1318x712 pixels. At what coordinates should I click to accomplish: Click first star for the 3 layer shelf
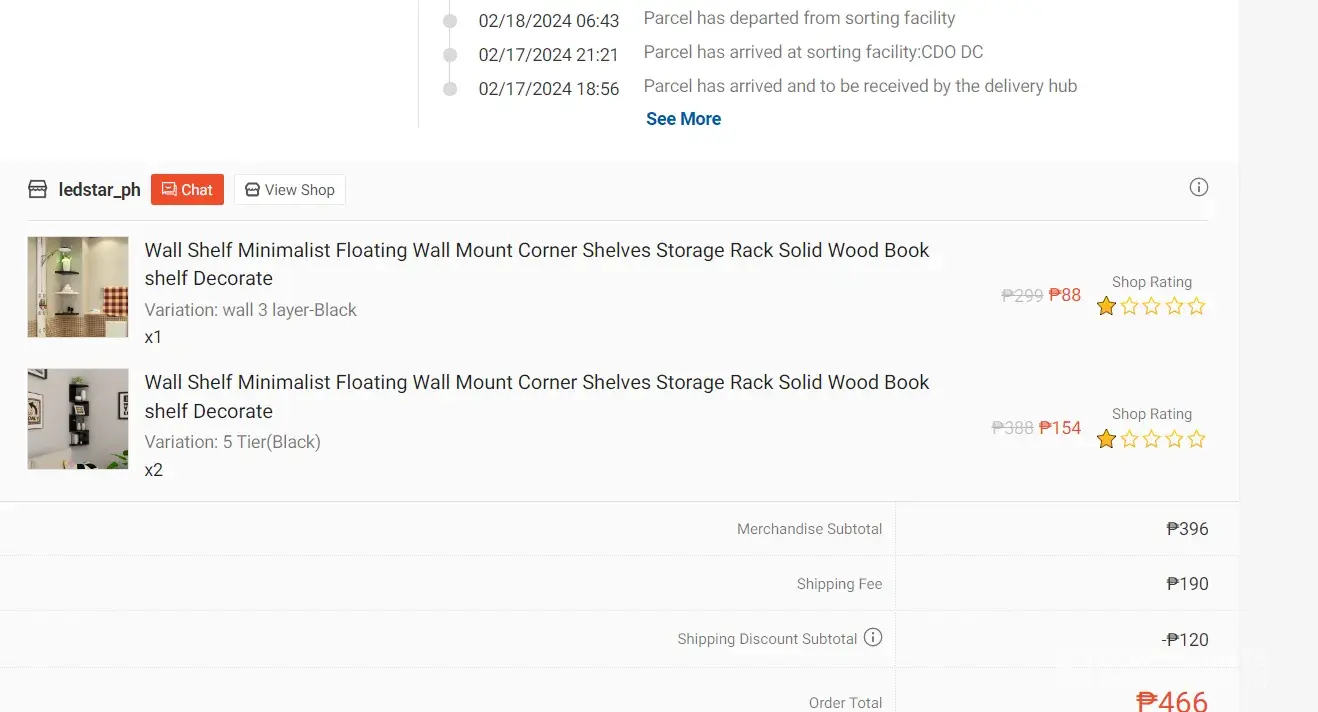pos(1106,307)
